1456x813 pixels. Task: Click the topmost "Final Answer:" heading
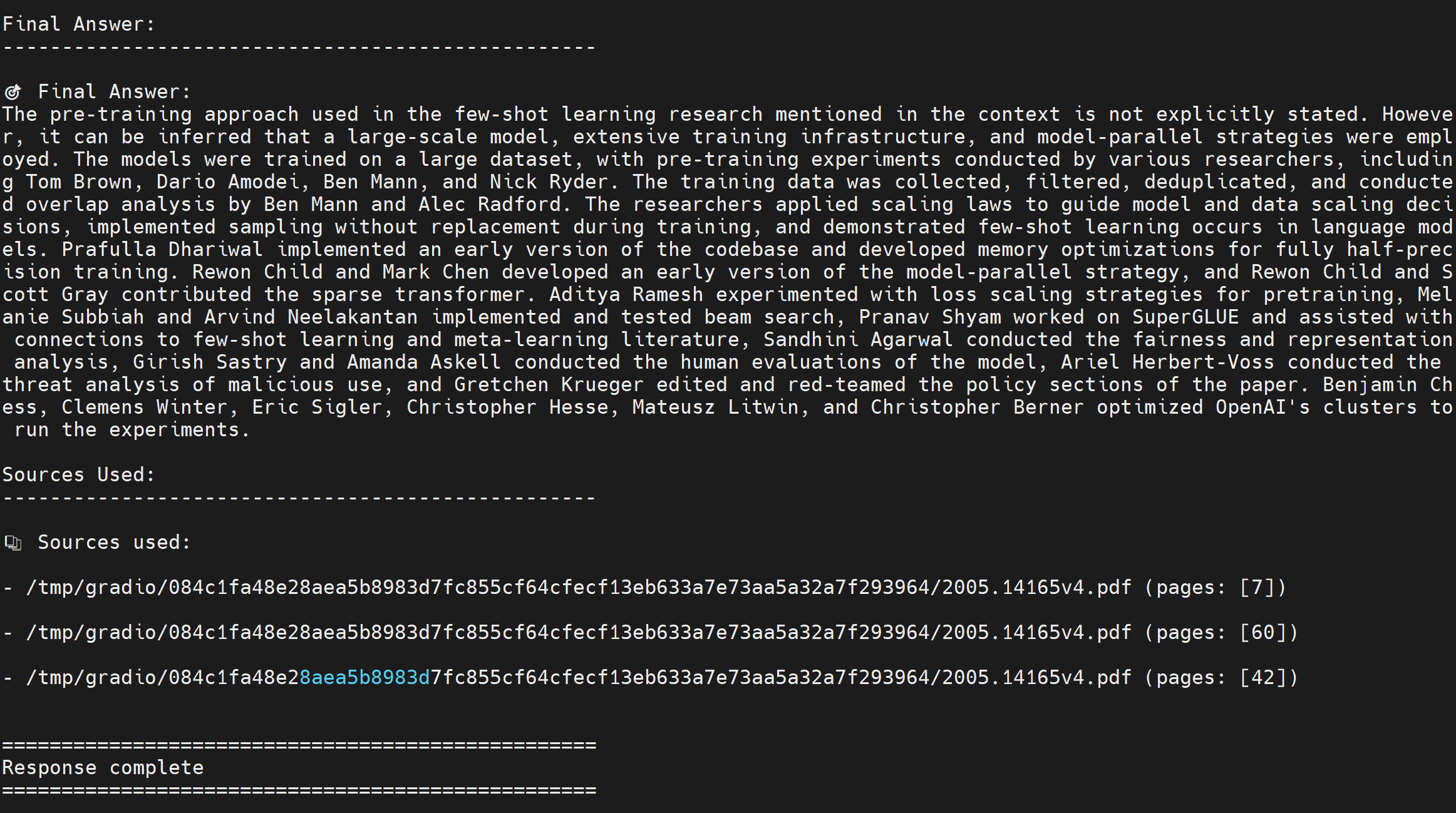(78, 24)
